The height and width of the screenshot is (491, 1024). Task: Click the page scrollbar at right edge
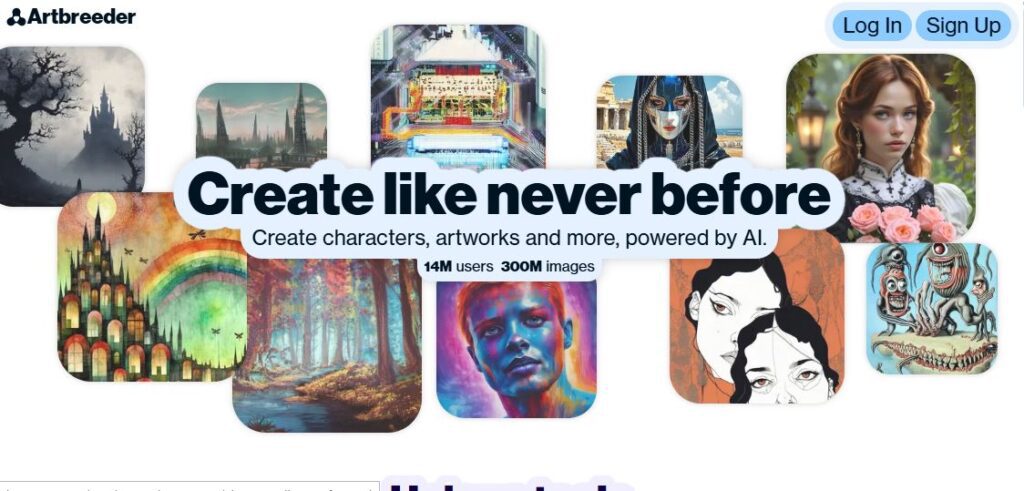click(x=1021, y=52)
